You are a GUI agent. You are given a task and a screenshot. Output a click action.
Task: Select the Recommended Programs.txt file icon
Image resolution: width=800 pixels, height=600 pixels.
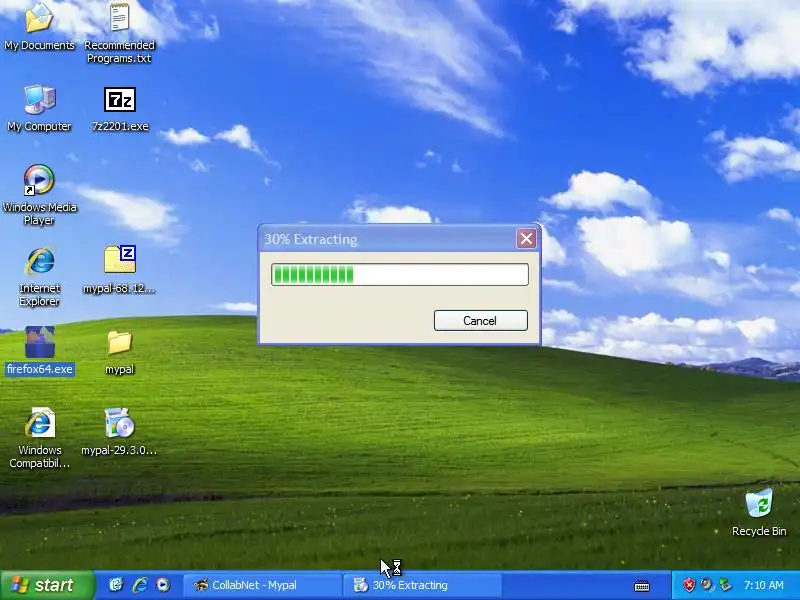click(119, 32)
